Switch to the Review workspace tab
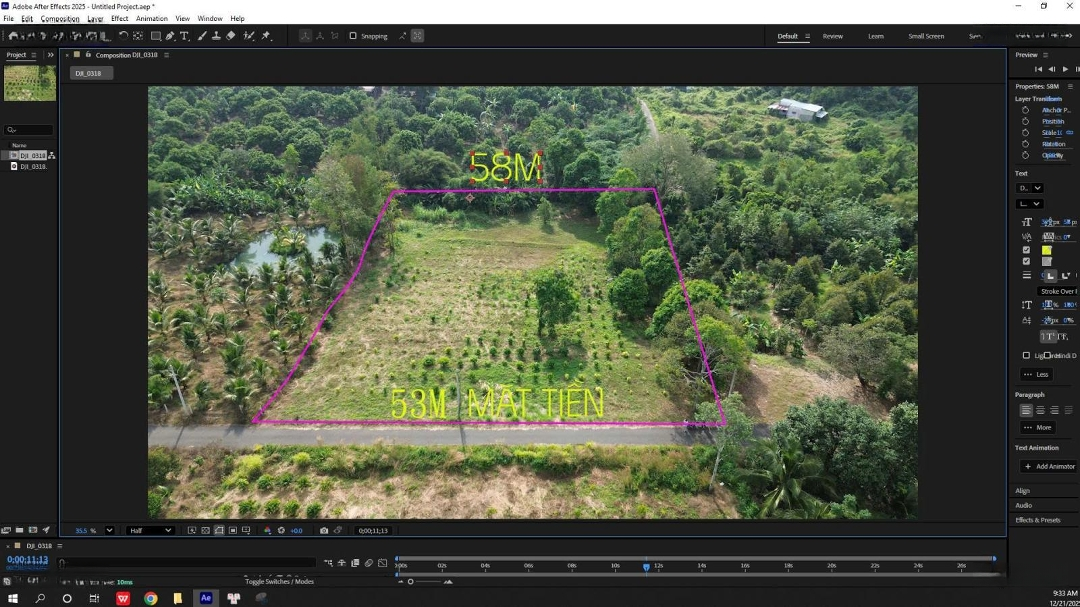Viewport: 1080px width, 607px height. click(x=832, y=36)
